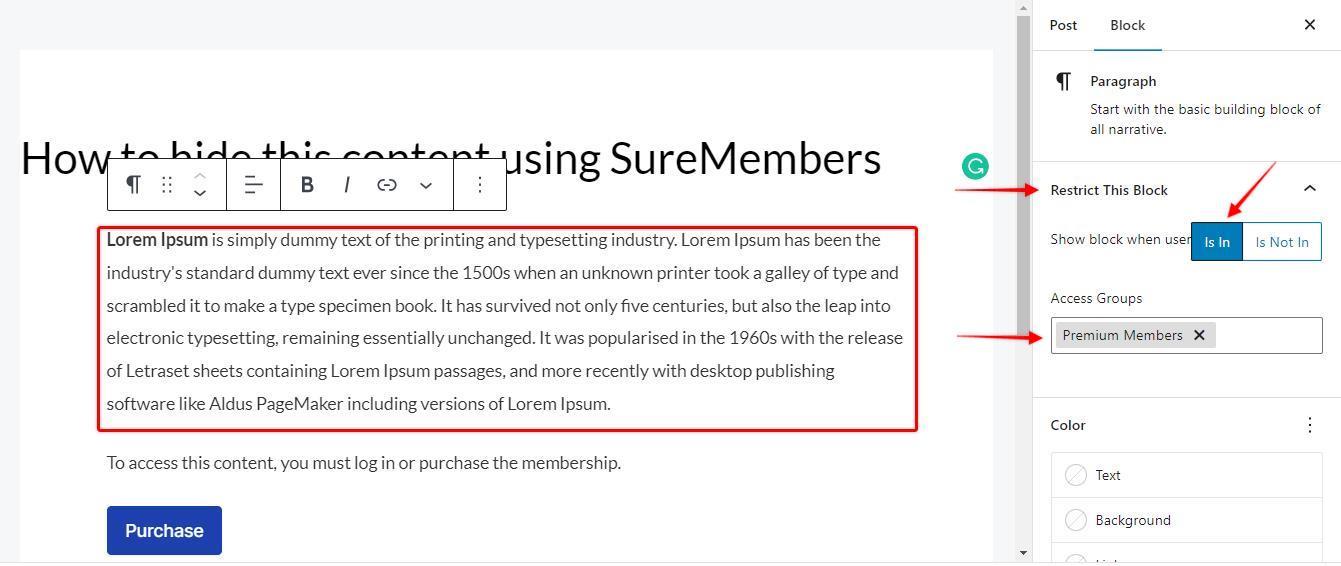The height and width of the screenshot is (566, 1341).
Task: Switch to the Block tab
Action: (x=1127, y=25)
